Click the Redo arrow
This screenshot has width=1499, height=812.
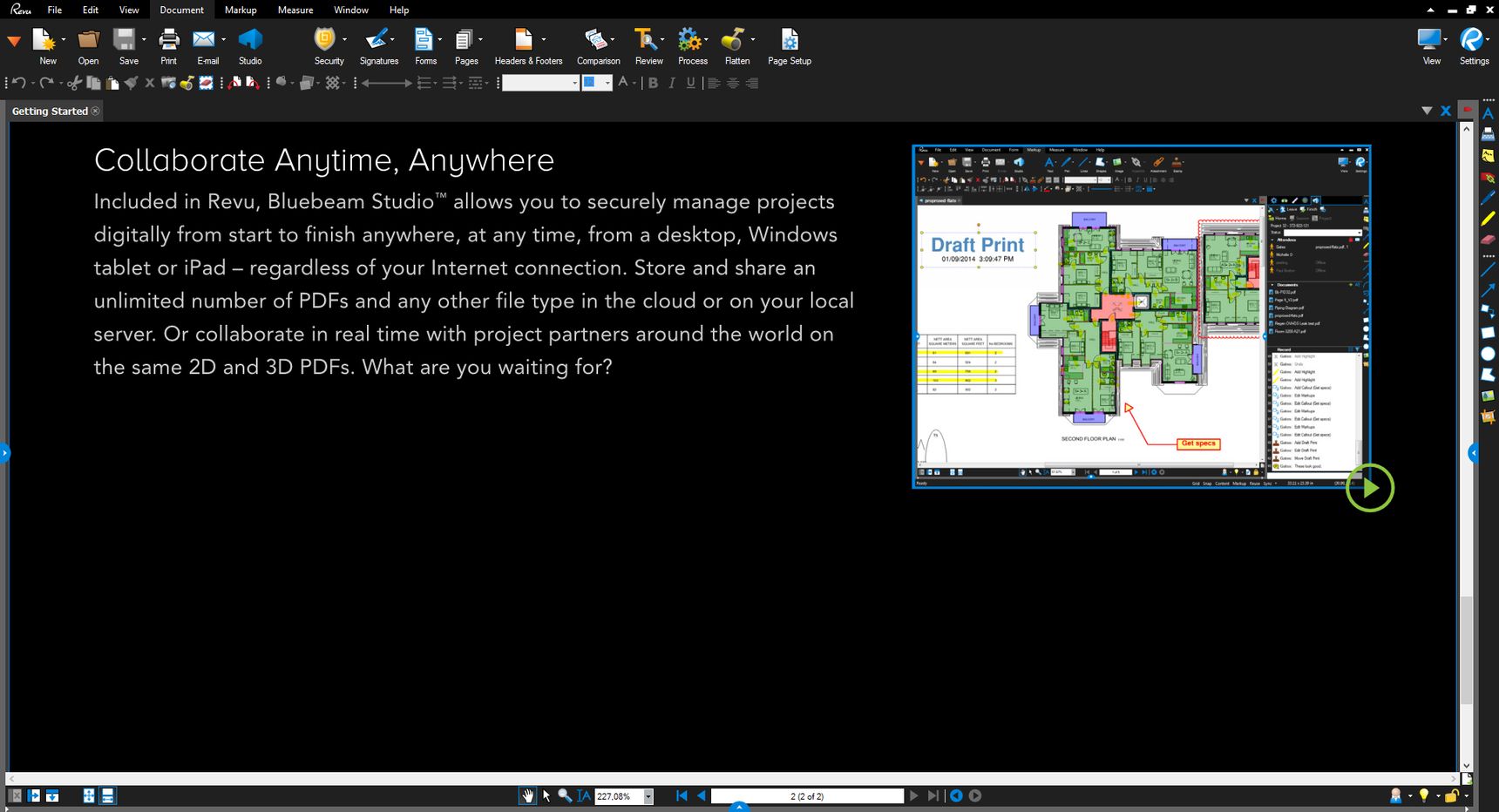(47, 83)
